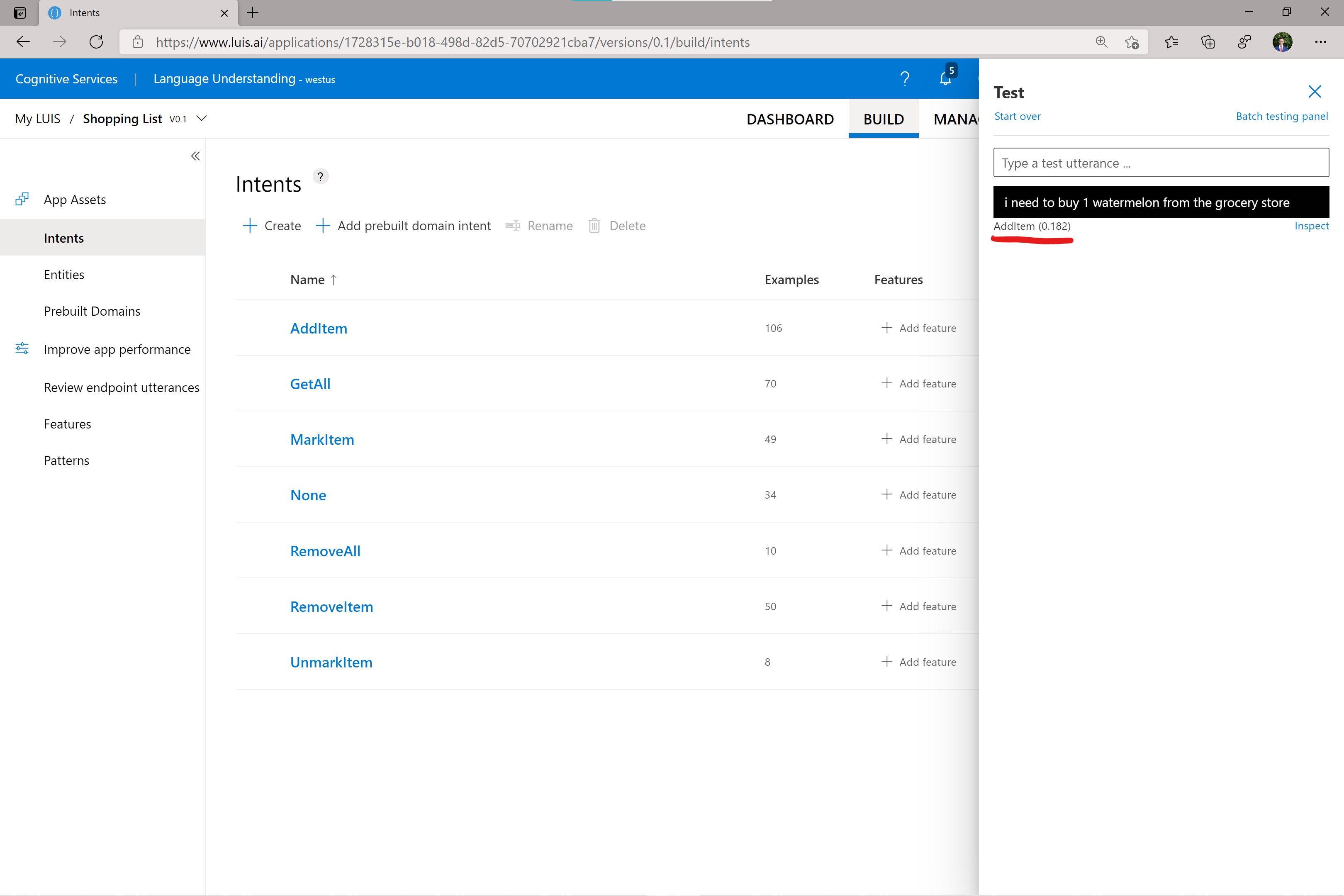1344x896 pixels.
Task: Open the help question mark in header
Action: pos(905,79)
